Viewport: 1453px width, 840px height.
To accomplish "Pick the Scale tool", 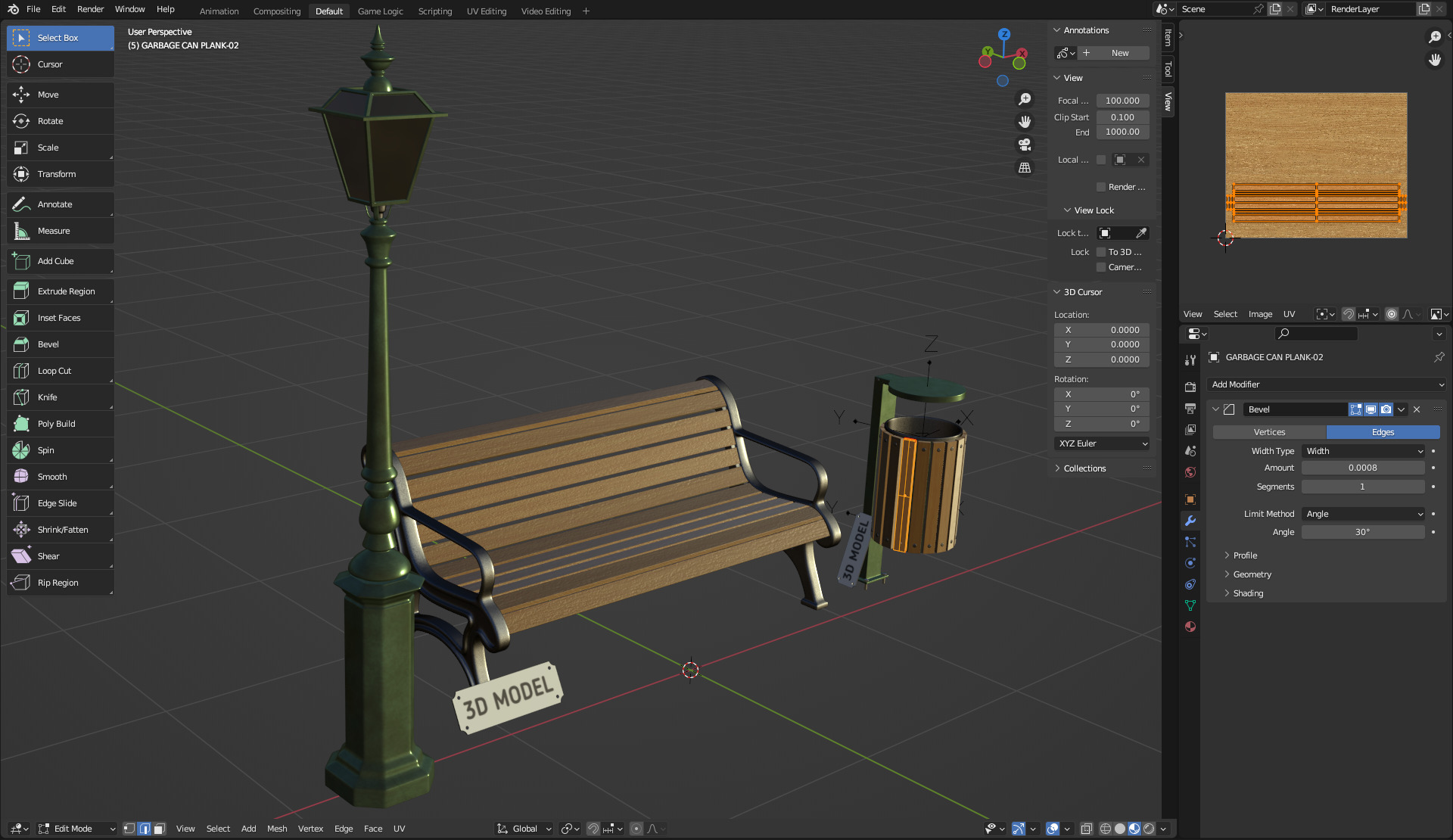I will (61, 148).
